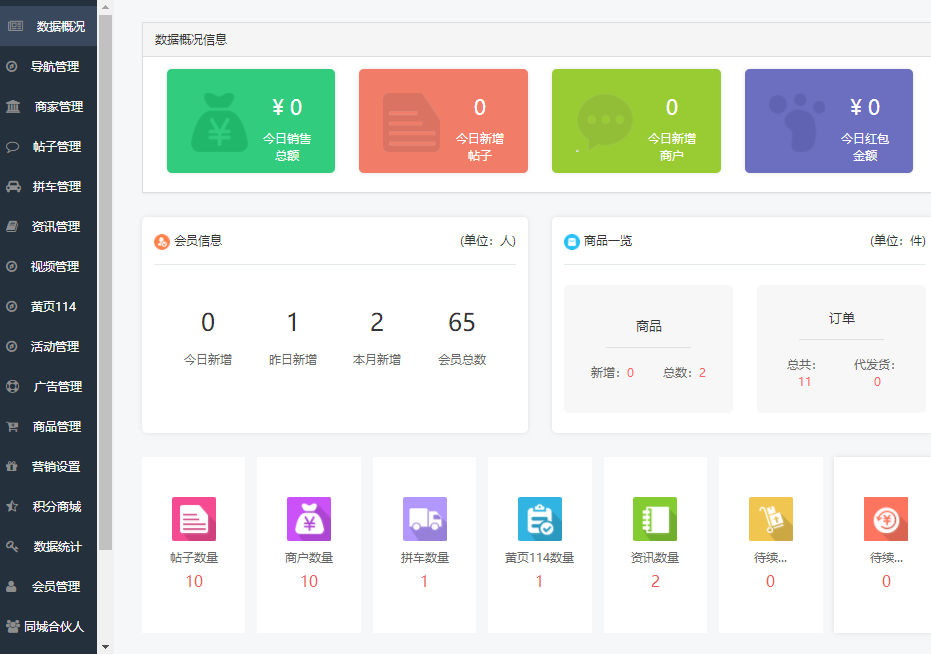This screenshot has width=931, height=654.
Task: Click the 视频管理 compass icon
Action: click(12, 267)
